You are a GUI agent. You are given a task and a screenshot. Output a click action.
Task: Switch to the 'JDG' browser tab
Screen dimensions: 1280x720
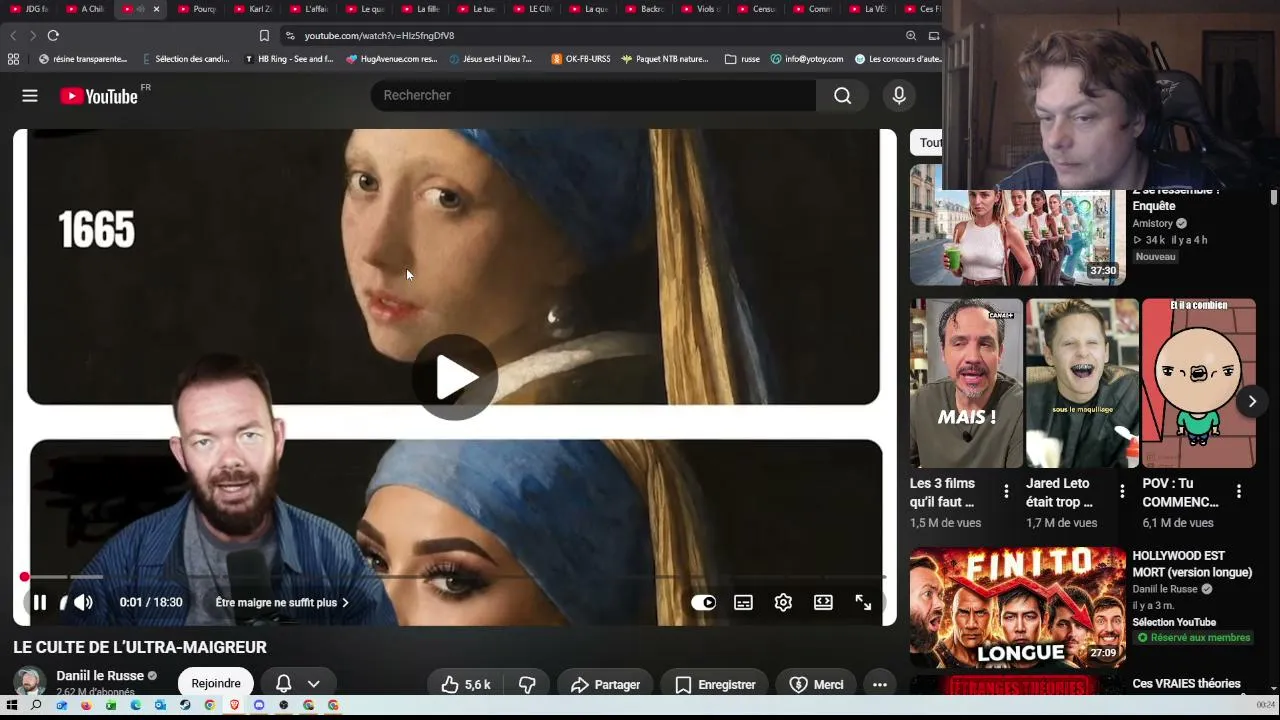30,9
